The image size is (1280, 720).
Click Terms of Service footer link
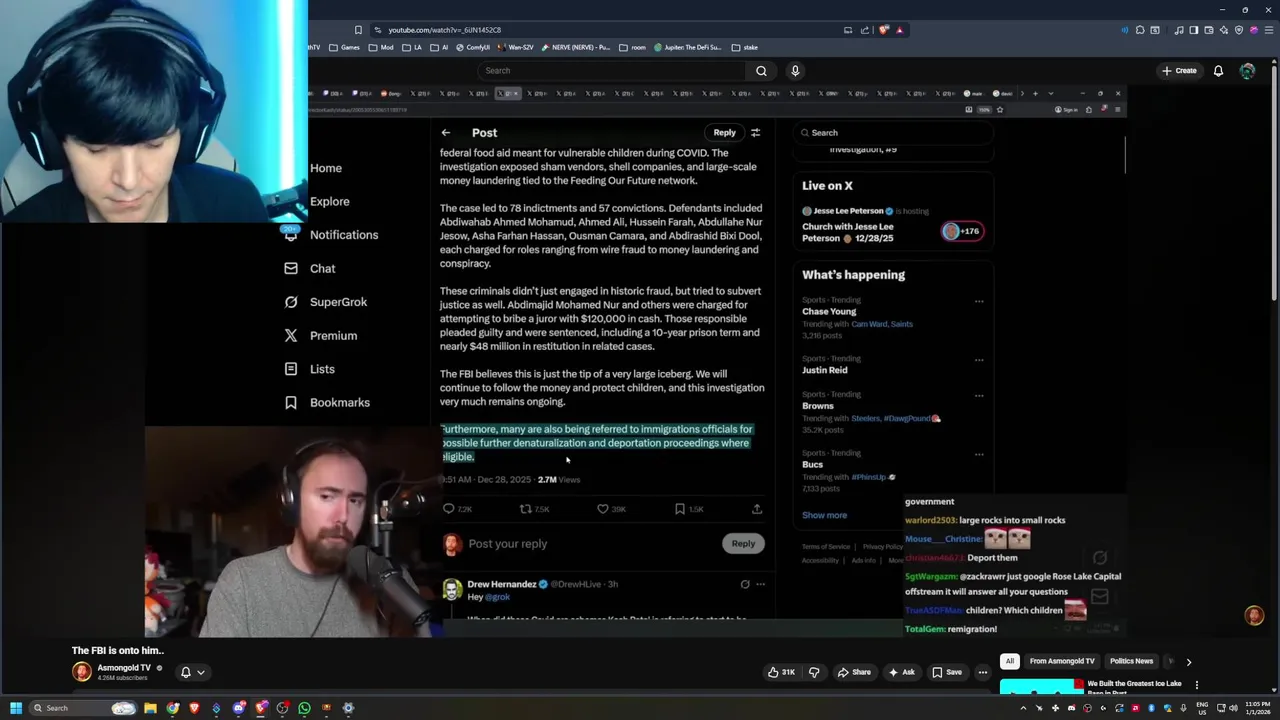tap(826, 547)
